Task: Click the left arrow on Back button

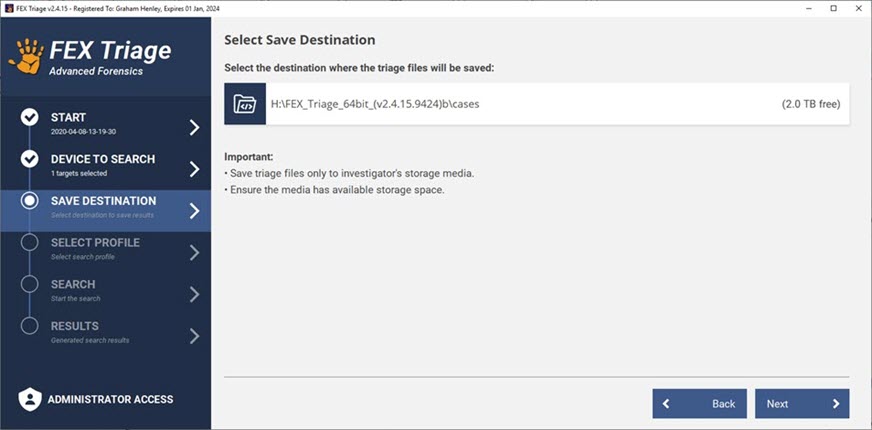Action: 667,404
